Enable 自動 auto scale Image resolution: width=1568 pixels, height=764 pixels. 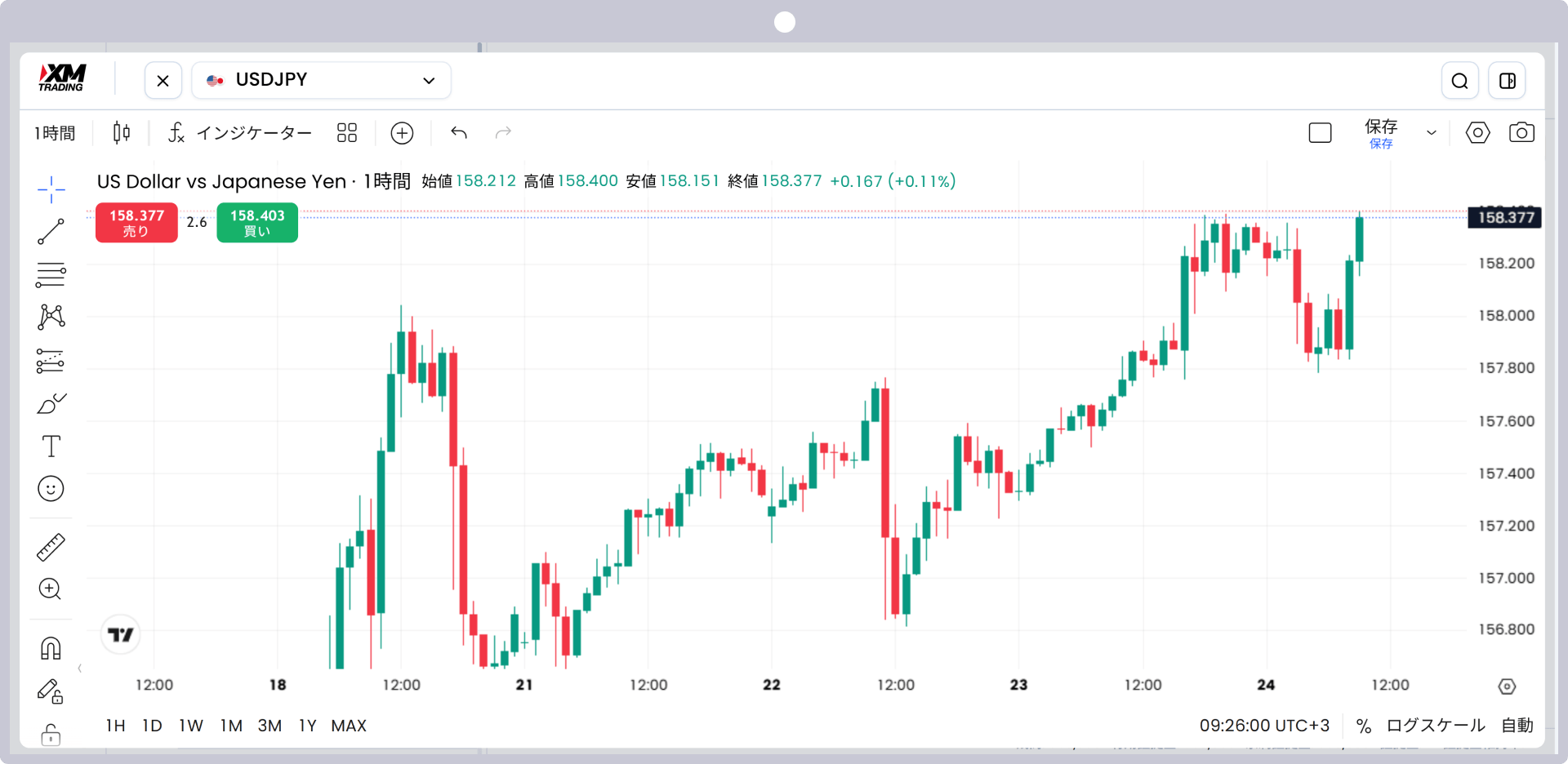(1517, 726)
